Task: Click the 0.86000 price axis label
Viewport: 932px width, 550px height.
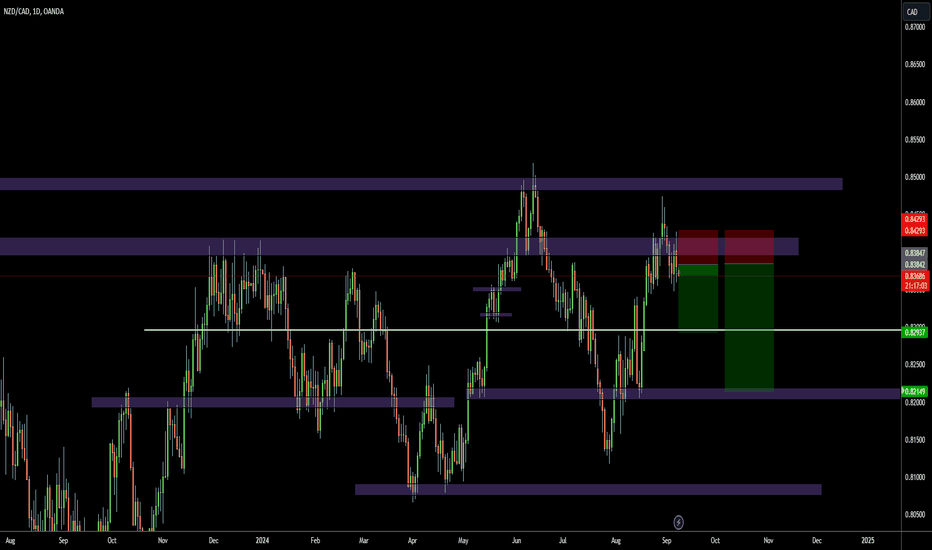Action: coord(915,102)
